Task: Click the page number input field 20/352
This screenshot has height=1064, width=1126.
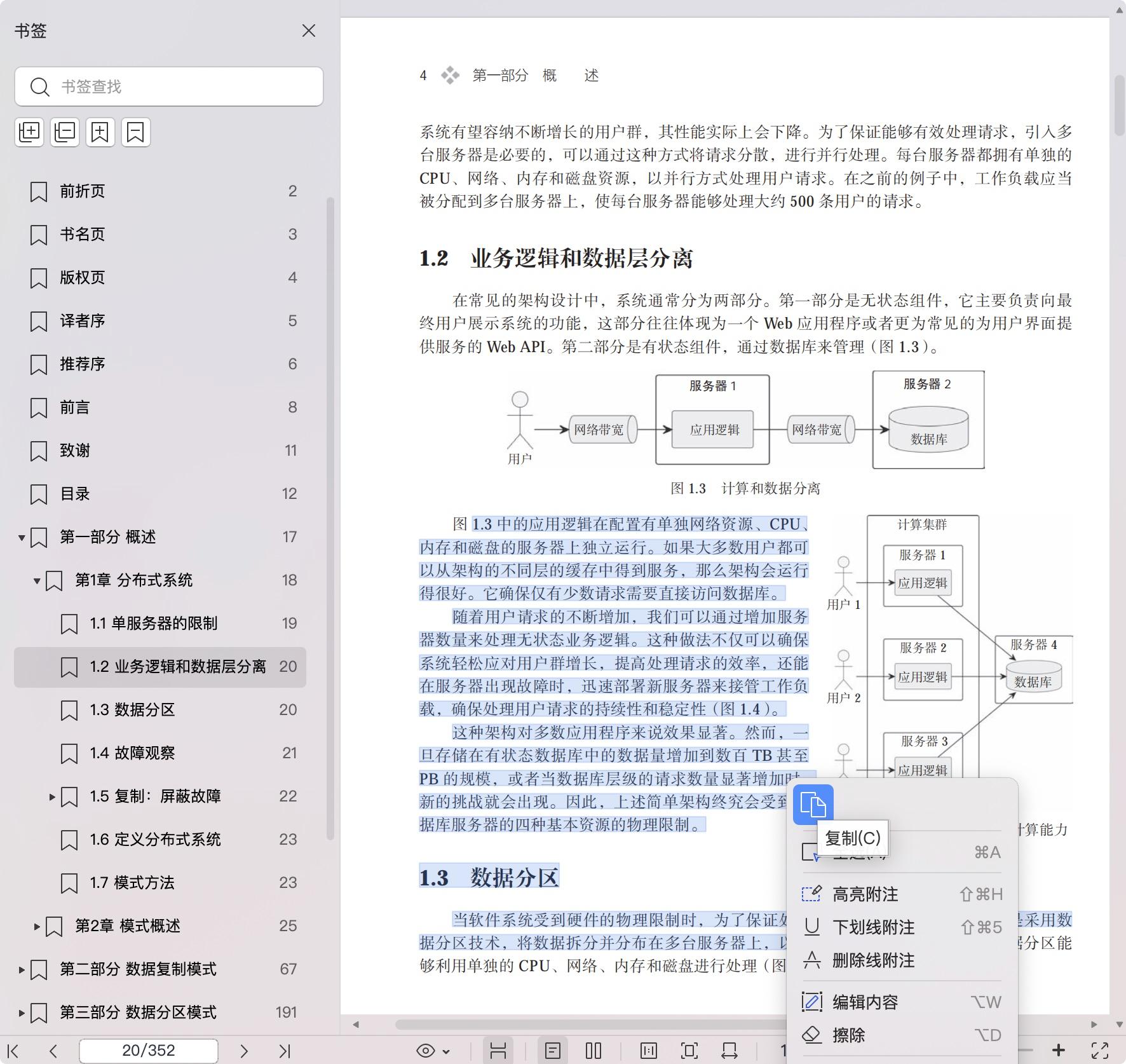Action: [x=148, y=1050]
